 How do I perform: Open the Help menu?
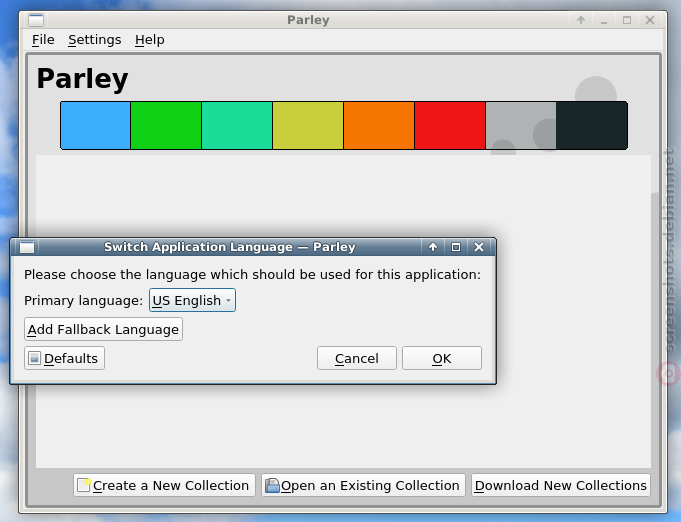tap(149, 40)
